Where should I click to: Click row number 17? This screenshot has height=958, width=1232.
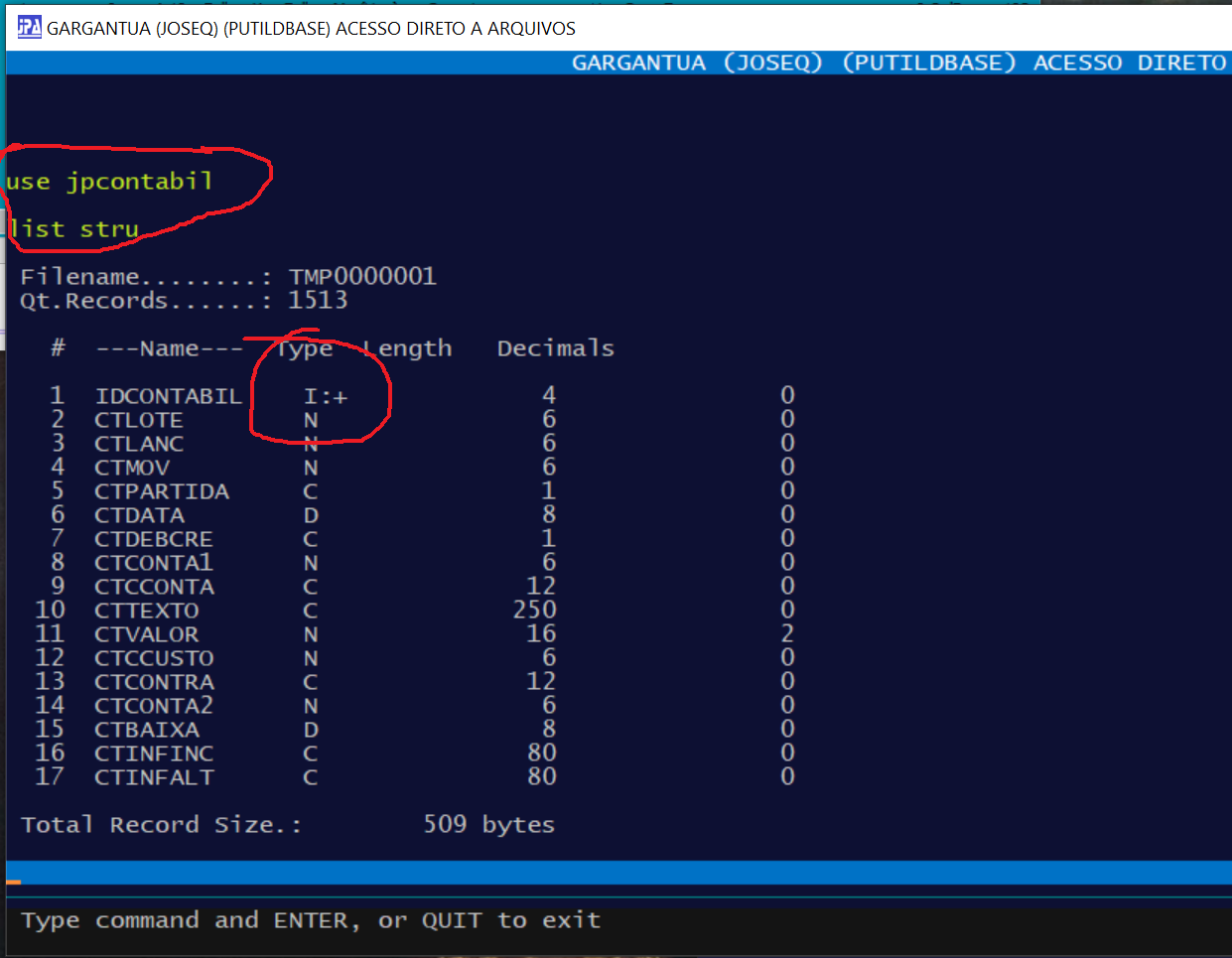click(x=51, y=776)
